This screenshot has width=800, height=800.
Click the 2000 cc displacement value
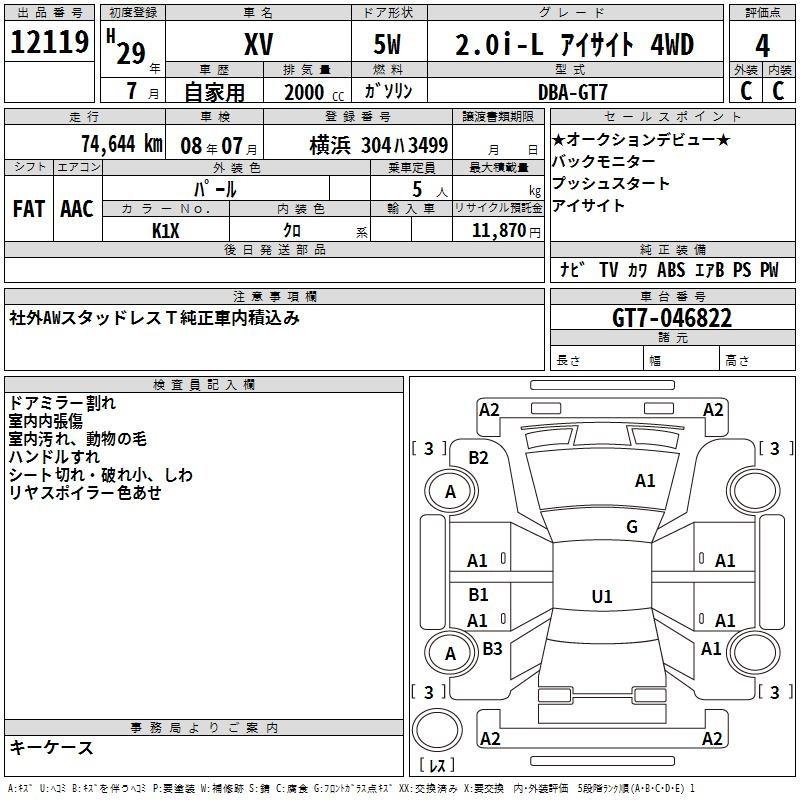tap(314, 92)
